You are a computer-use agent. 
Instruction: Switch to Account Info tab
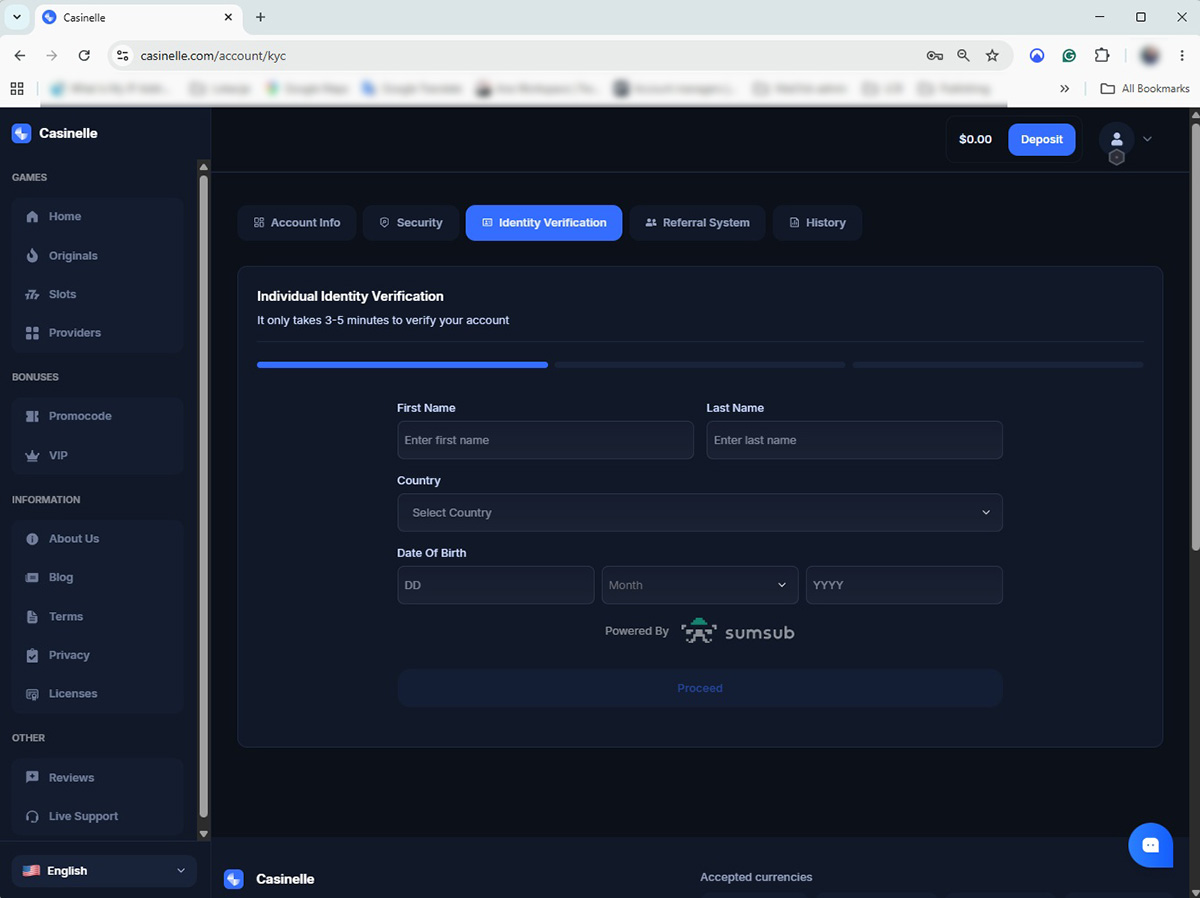click(x=297, y=223)
